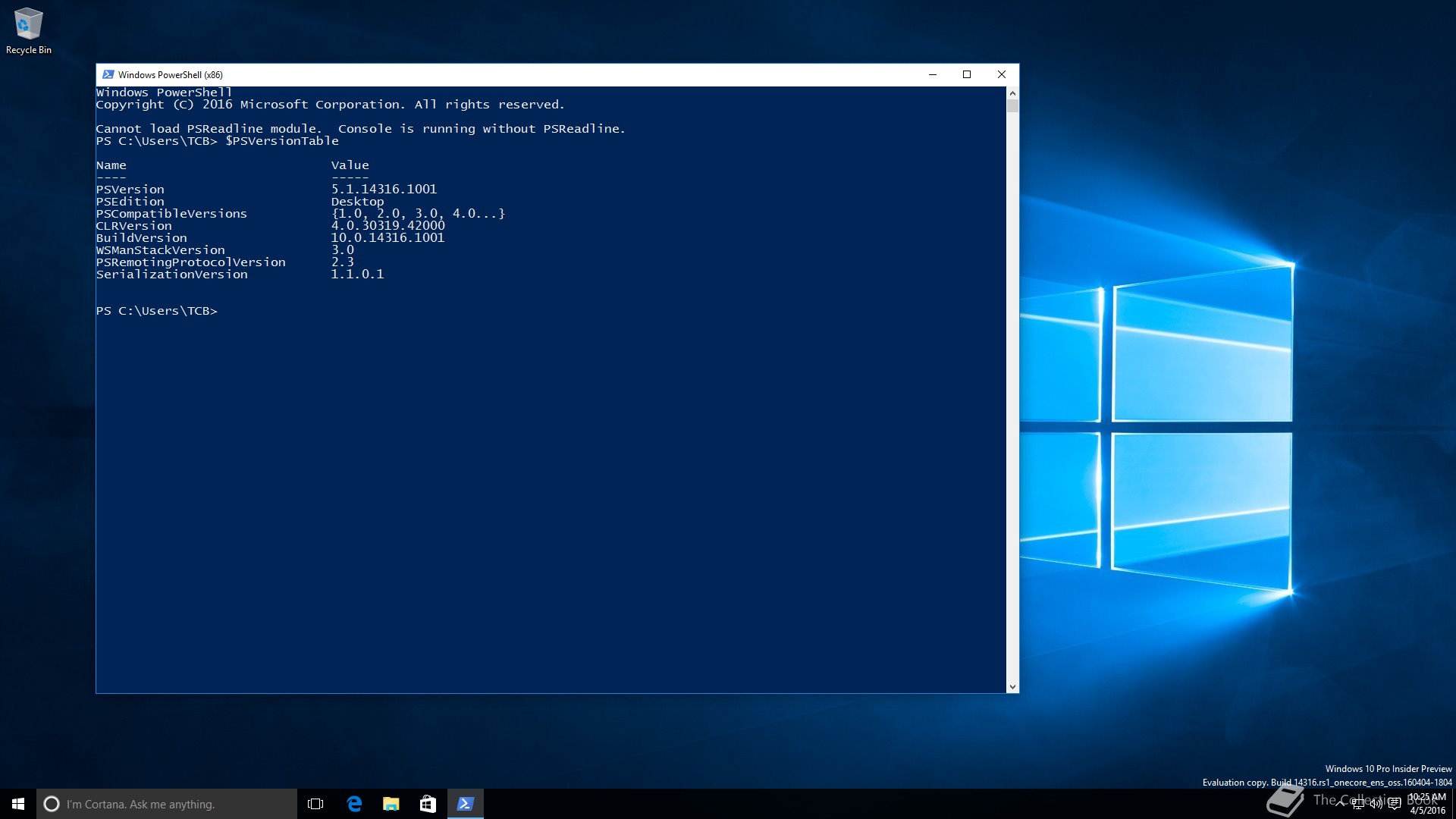Click the Cortana 'Ask me anything' search box

pos(167,804)
